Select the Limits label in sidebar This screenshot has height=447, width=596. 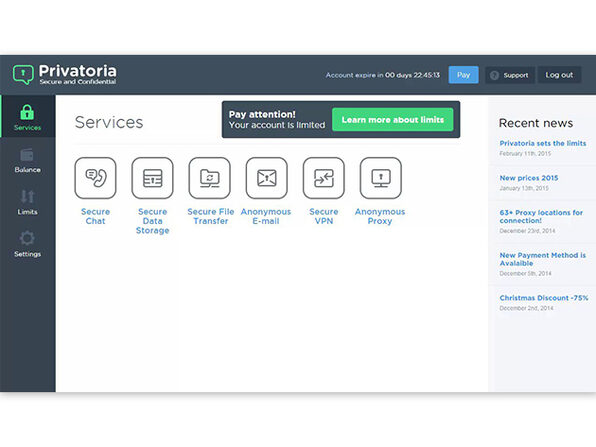tap(27, 212)
